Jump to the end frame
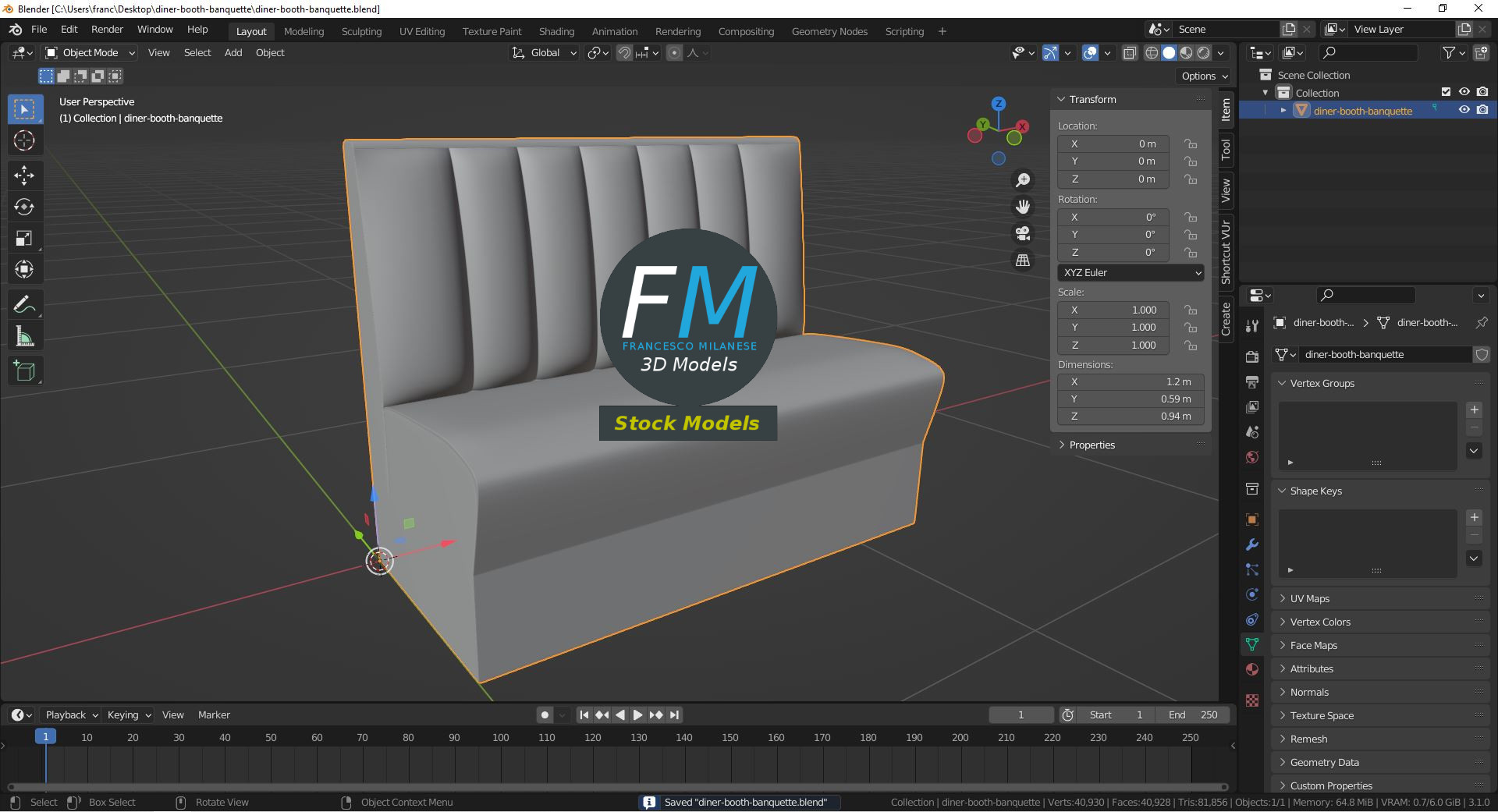Viewport: 1498px width, 812px height. coord(675,715)
